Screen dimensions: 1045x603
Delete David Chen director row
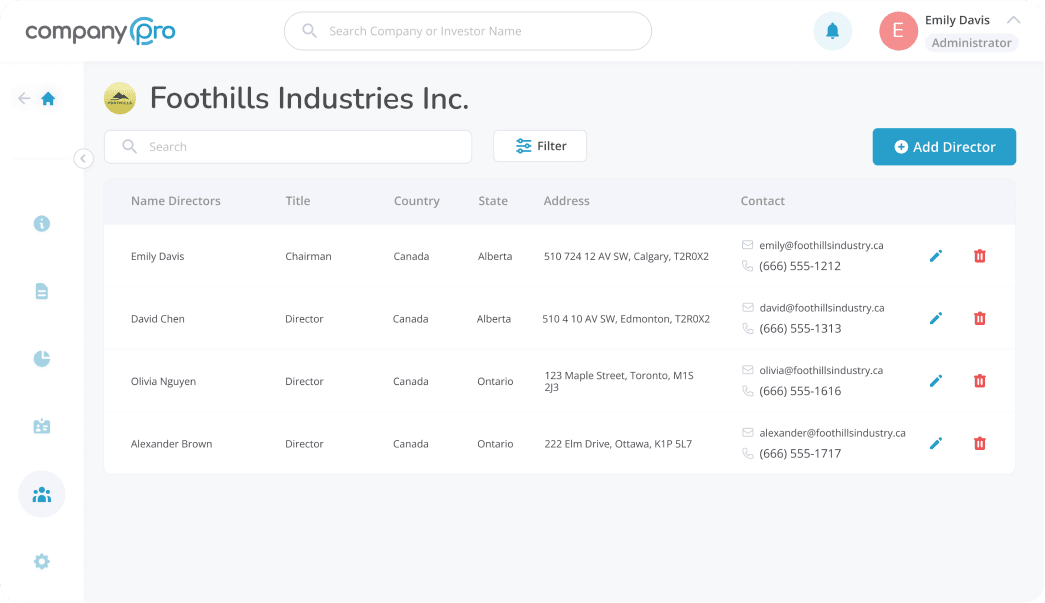[980, 318]
